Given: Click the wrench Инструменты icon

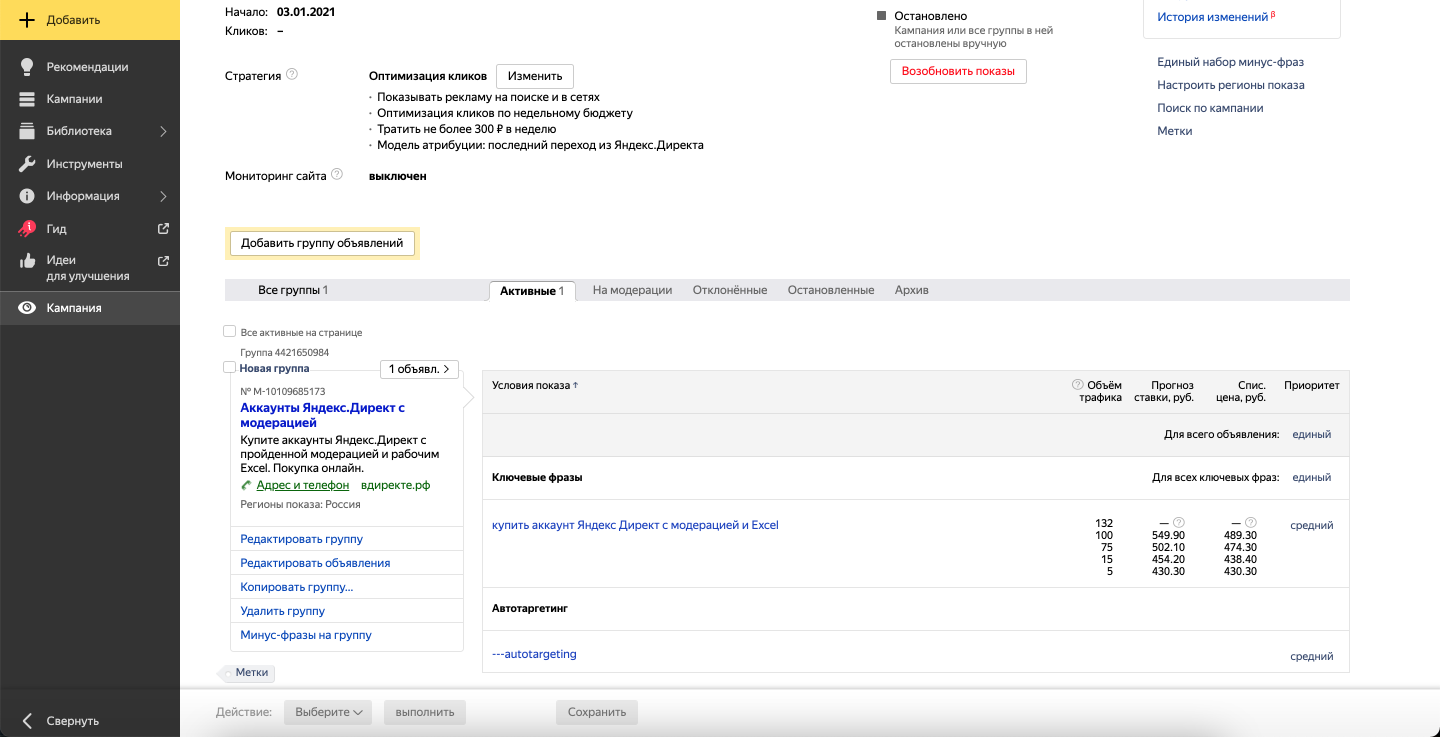Looking at the screenshot, I should point(27,164).
